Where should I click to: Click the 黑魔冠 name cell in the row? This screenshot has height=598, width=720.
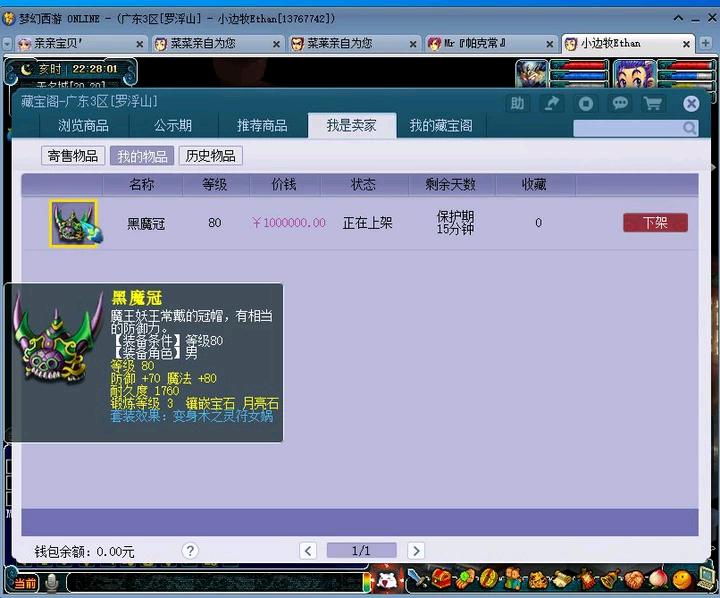tap(146, 224)
